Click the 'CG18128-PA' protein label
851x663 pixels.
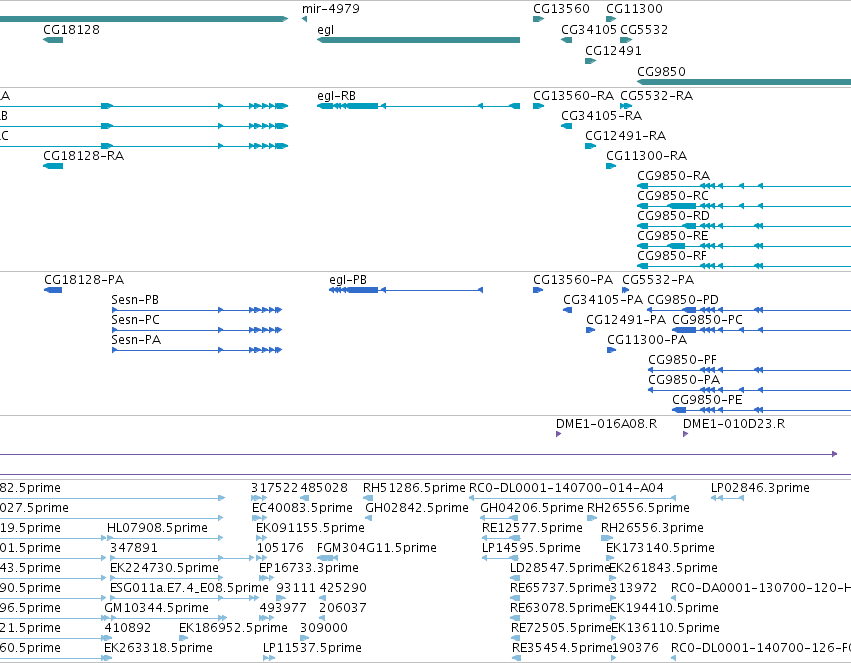(x=84, y=280)
